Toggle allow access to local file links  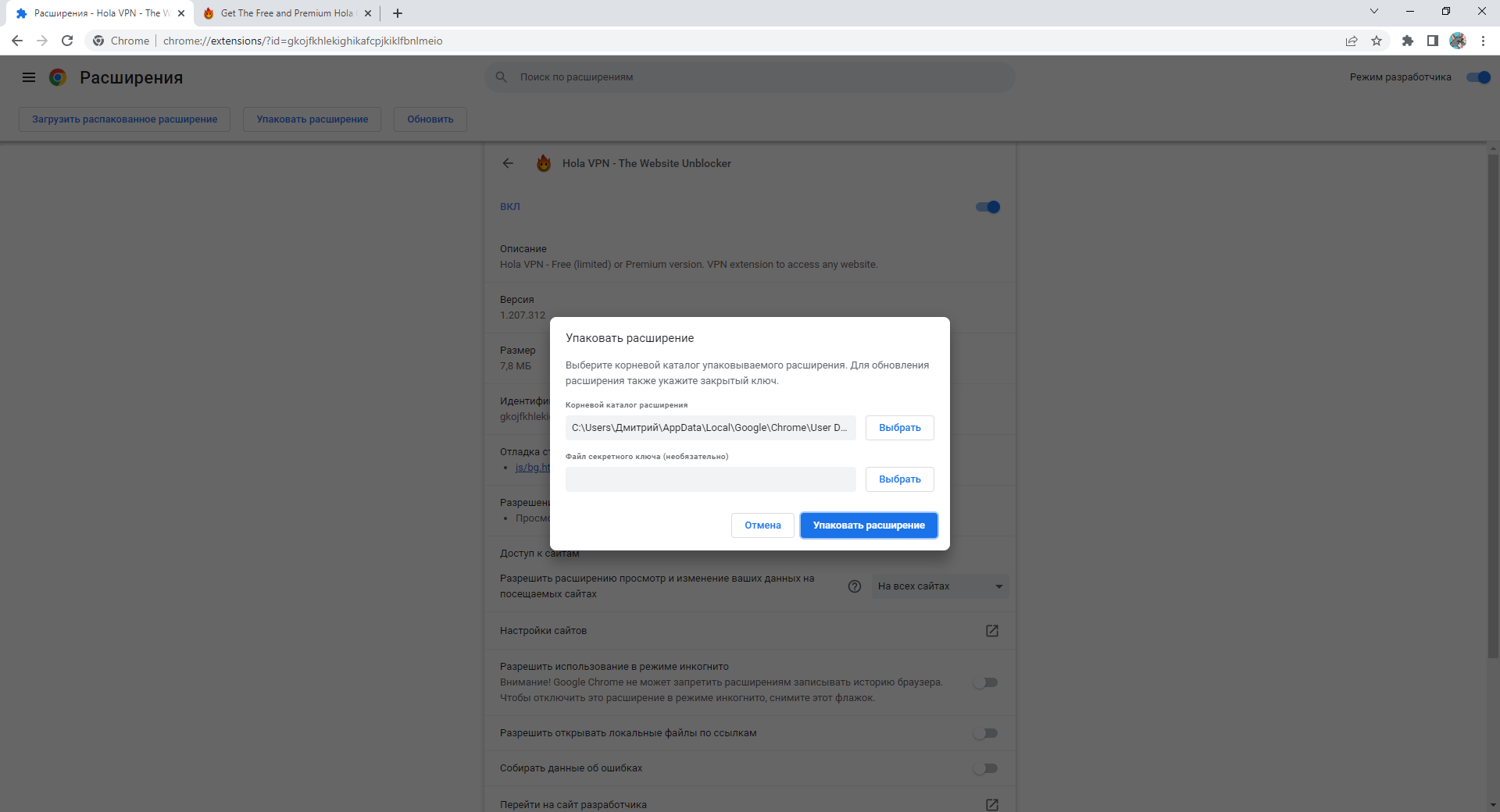(x=986, y=733)
